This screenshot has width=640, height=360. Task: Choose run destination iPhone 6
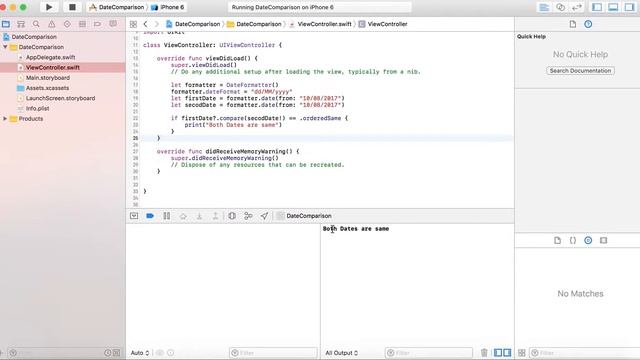point(168,7)
